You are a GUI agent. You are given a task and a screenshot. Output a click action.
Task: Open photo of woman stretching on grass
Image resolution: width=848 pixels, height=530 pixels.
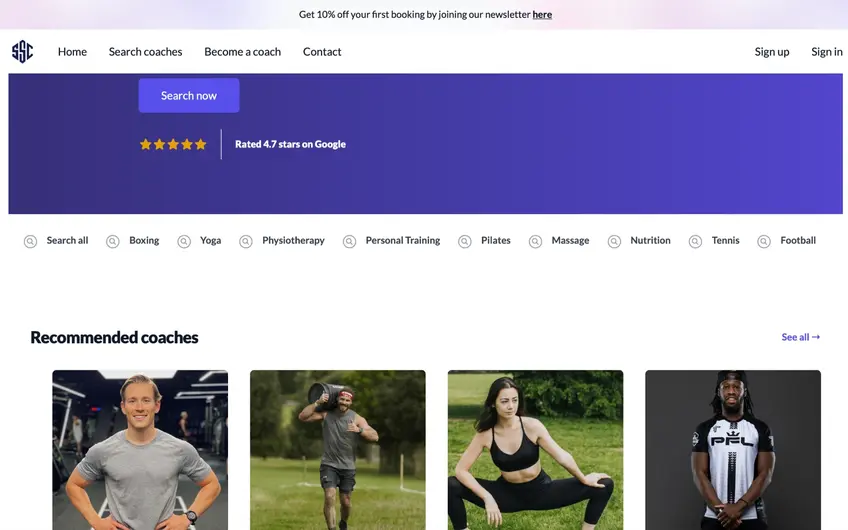click(x=535, y=450)
